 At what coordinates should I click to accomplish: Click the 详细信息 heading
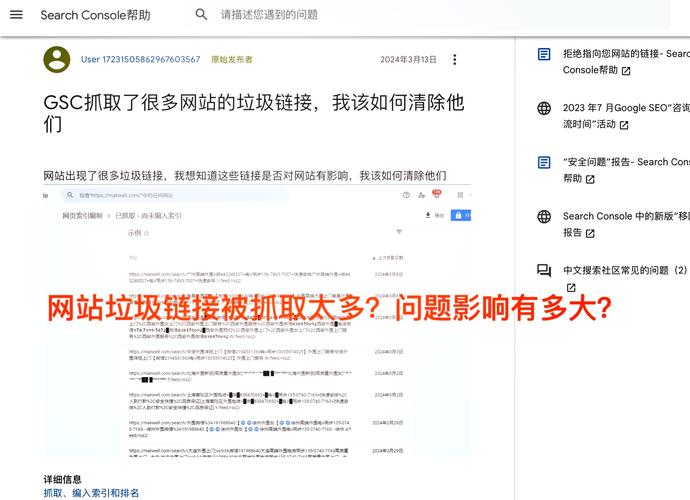62,479
